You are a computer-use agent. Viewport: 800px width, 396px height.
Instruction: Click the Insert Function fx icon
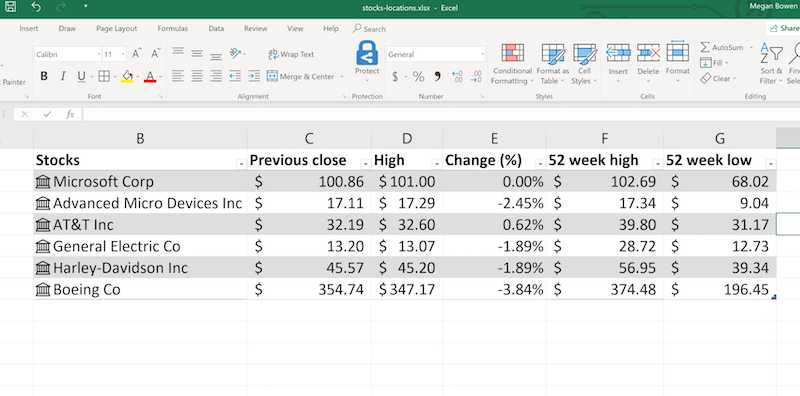click(70, 115)
